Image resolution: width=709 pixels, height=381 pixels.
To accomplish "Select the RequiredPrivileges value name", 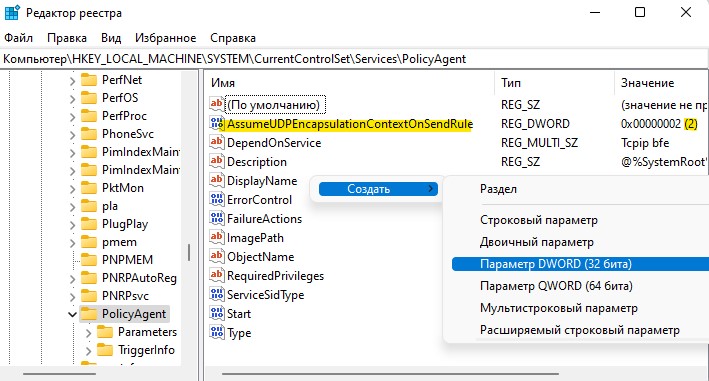I will pyautogui.click(x=275, y=276).
